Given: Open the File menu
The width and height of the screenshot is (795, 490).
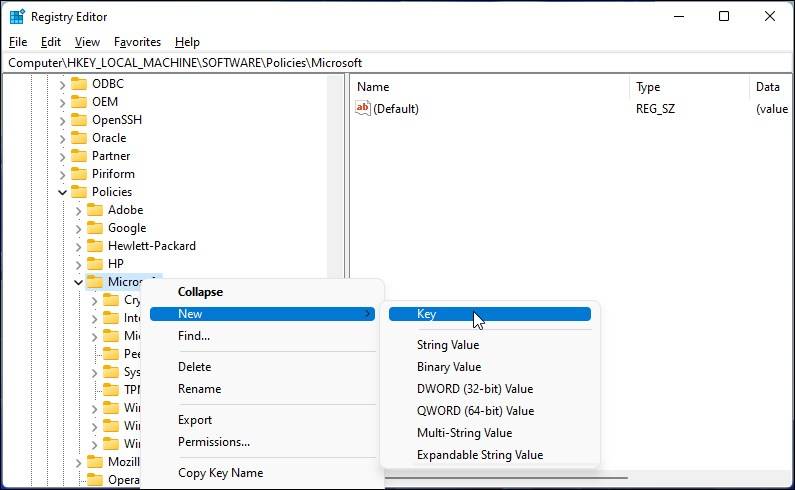Looking at the screenshot, I should tap(18, 42).
